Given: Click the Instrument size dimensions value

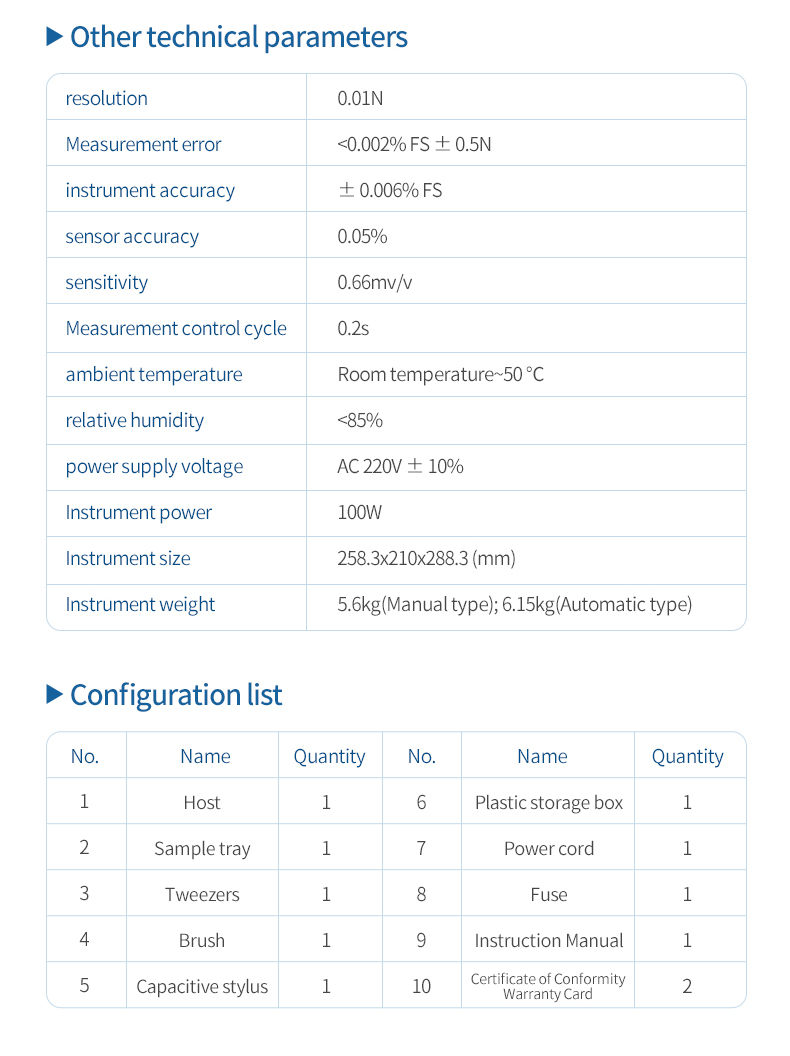Looking at the screenshot, I should pyautogui.click(x=426, y=558).
